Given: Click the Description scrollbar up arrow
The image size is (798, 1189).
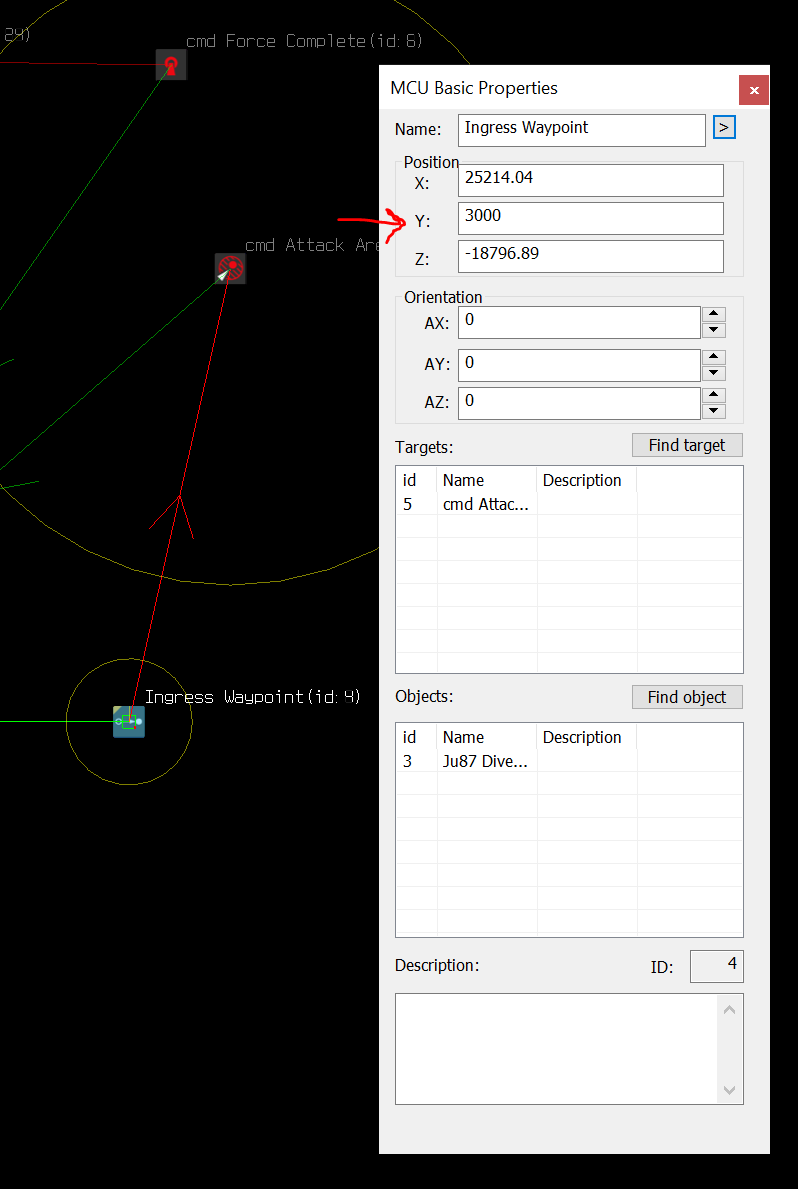Looking at the screenshot, I should pos(730,1010).
